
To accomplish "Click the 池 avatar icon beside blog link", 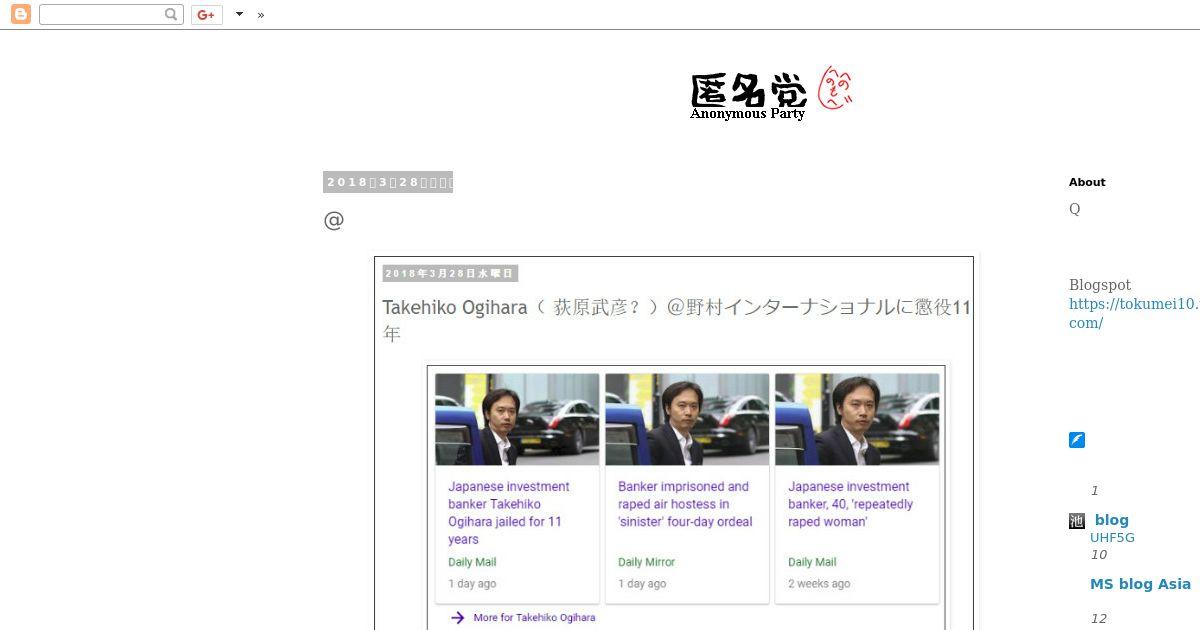I will (1077, 521).
